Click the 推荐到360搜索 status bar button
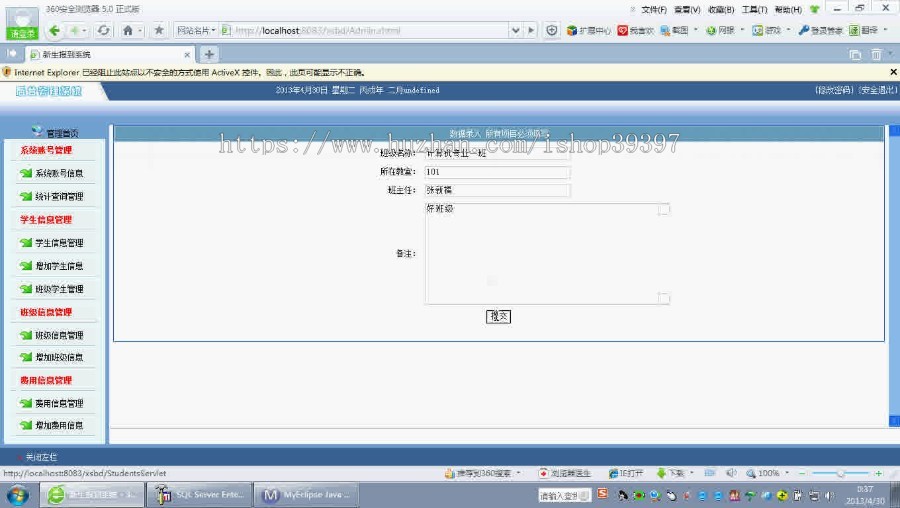Image resolution: width=900 pixels, height=508 pixels. 478,473
